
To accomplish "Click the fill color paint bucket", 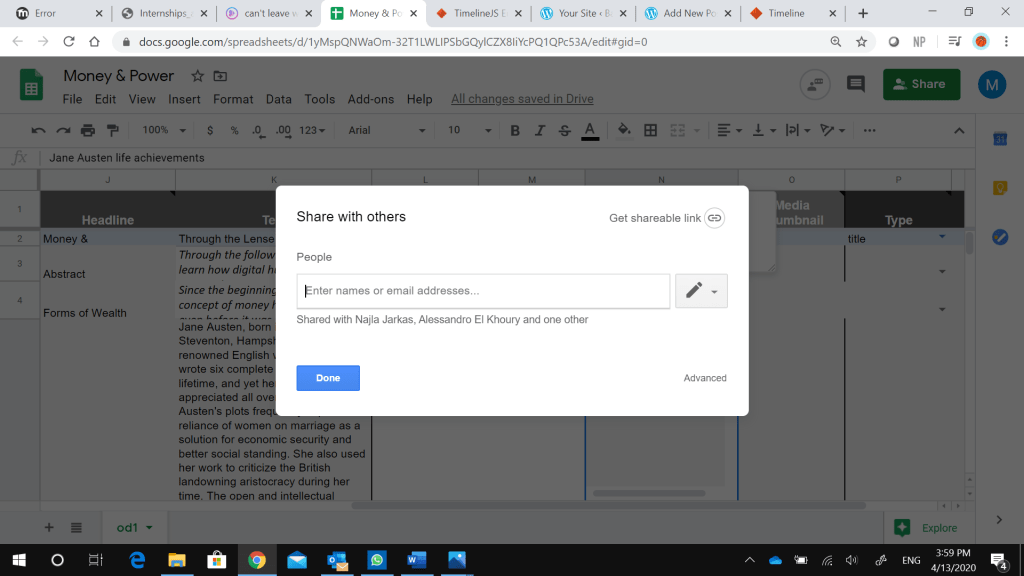I will [x=624, y=130].
